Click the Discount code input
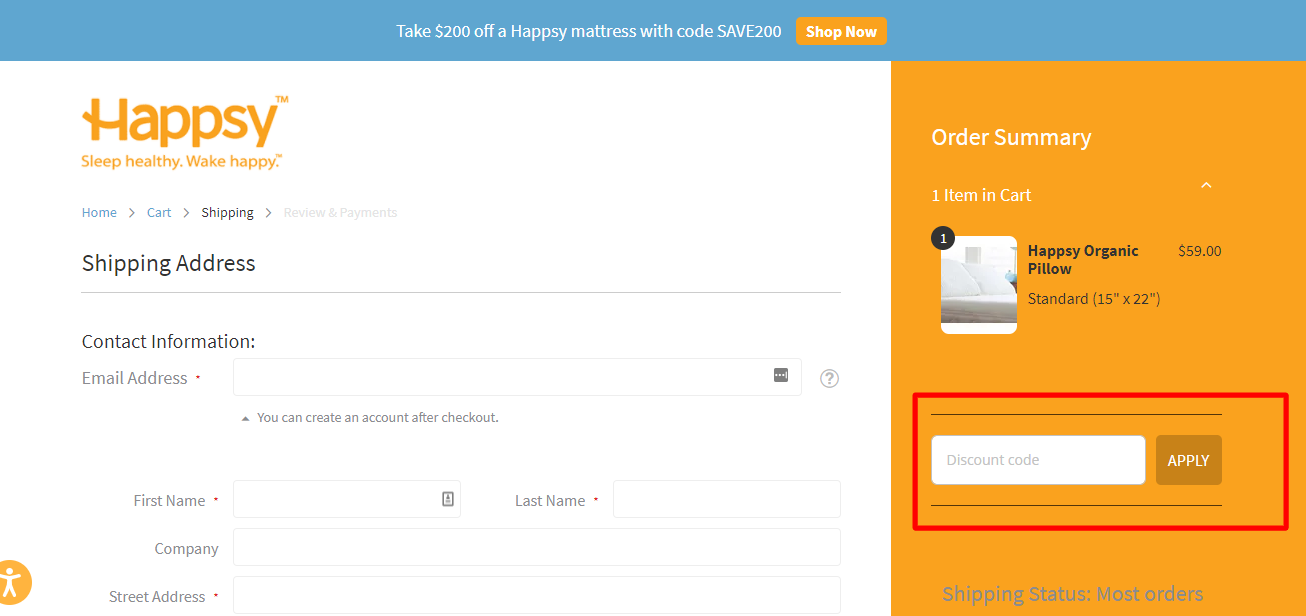 click(x=1038, y=460)
